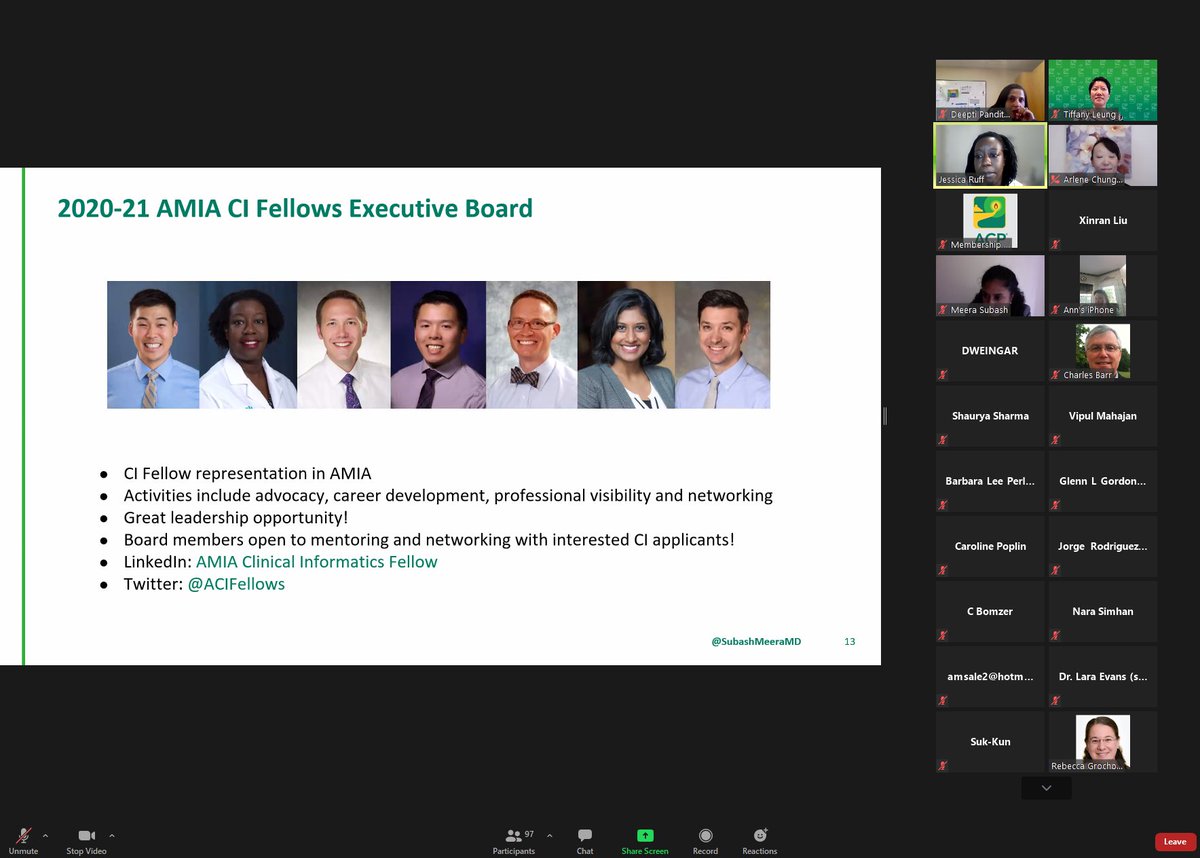Image resolution: width=1200 pixels, height=858 pixels.
Task: Select Jessica Ruff's highlighted video tile
Action: [990, 155]
